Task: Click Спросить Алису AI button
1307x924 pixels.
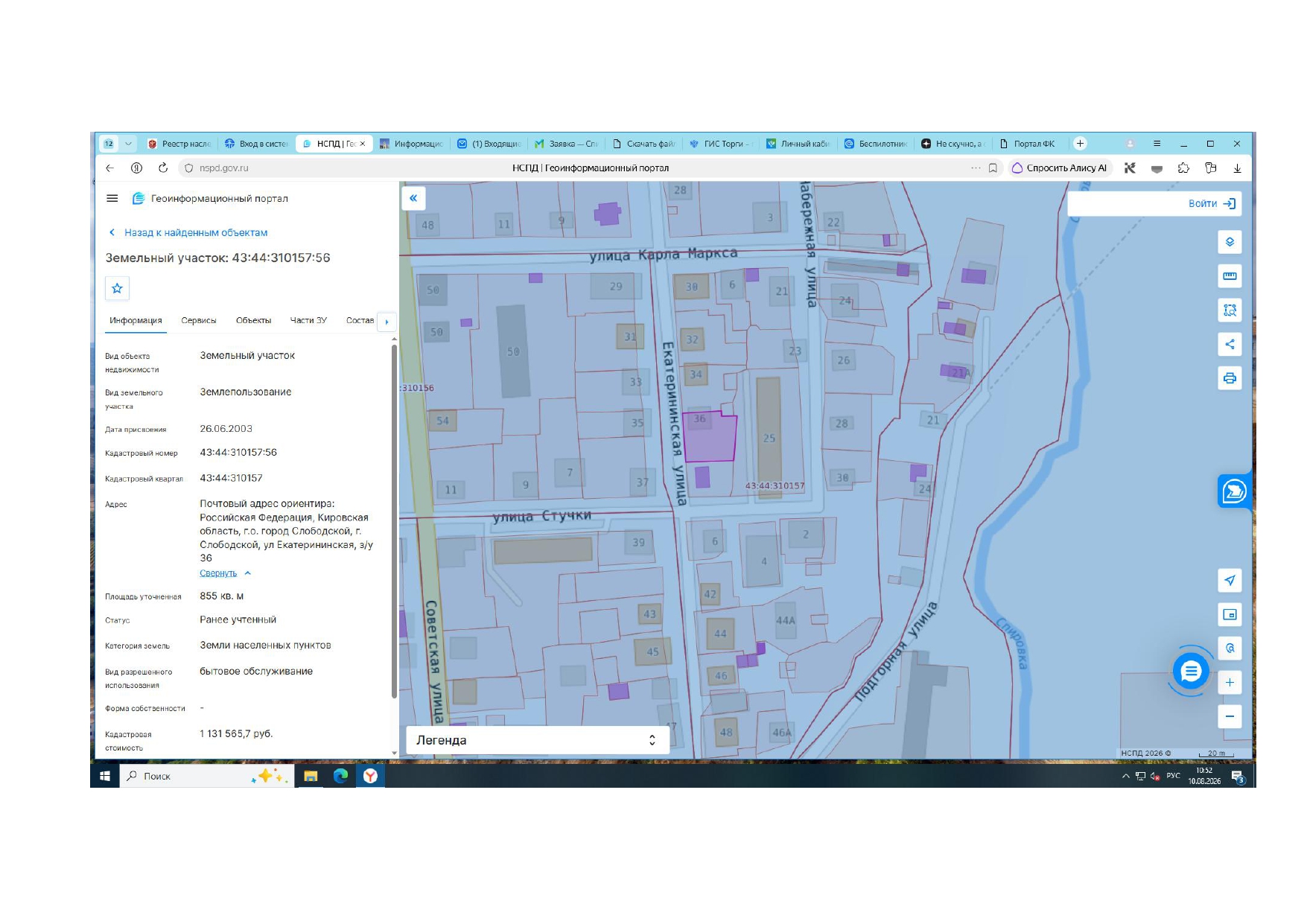Action: click(1059, 168)
